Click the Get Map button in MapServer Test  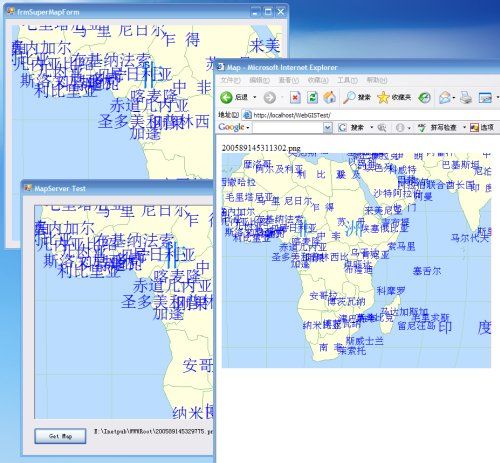(x=60, y=436)
